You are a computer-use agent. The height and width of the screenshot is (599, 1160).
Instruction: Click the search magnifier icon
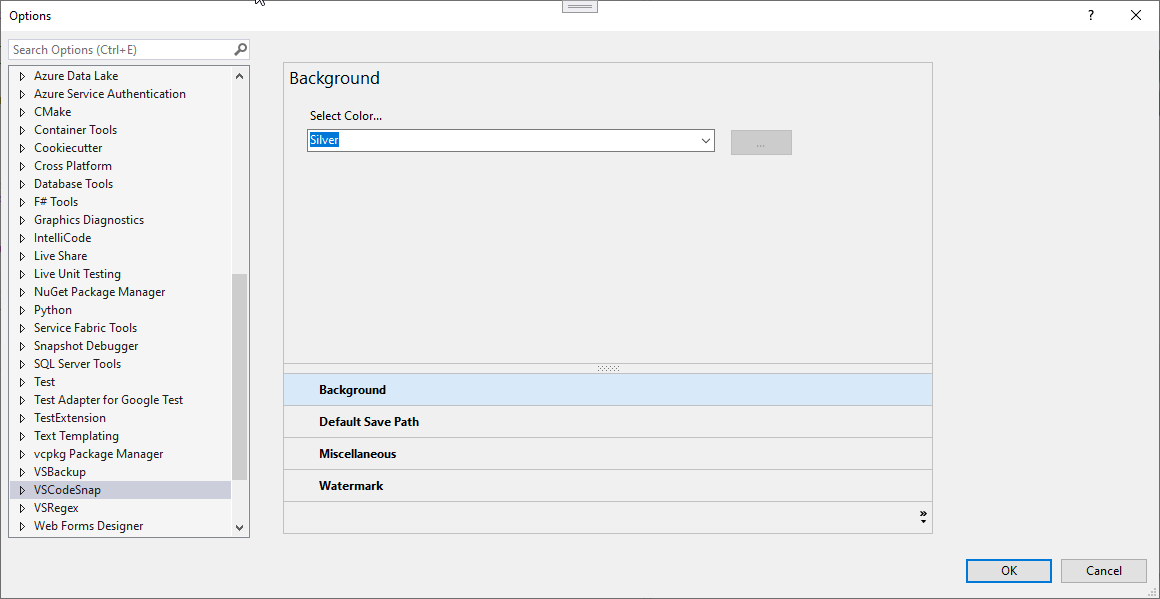click(240, 49)
